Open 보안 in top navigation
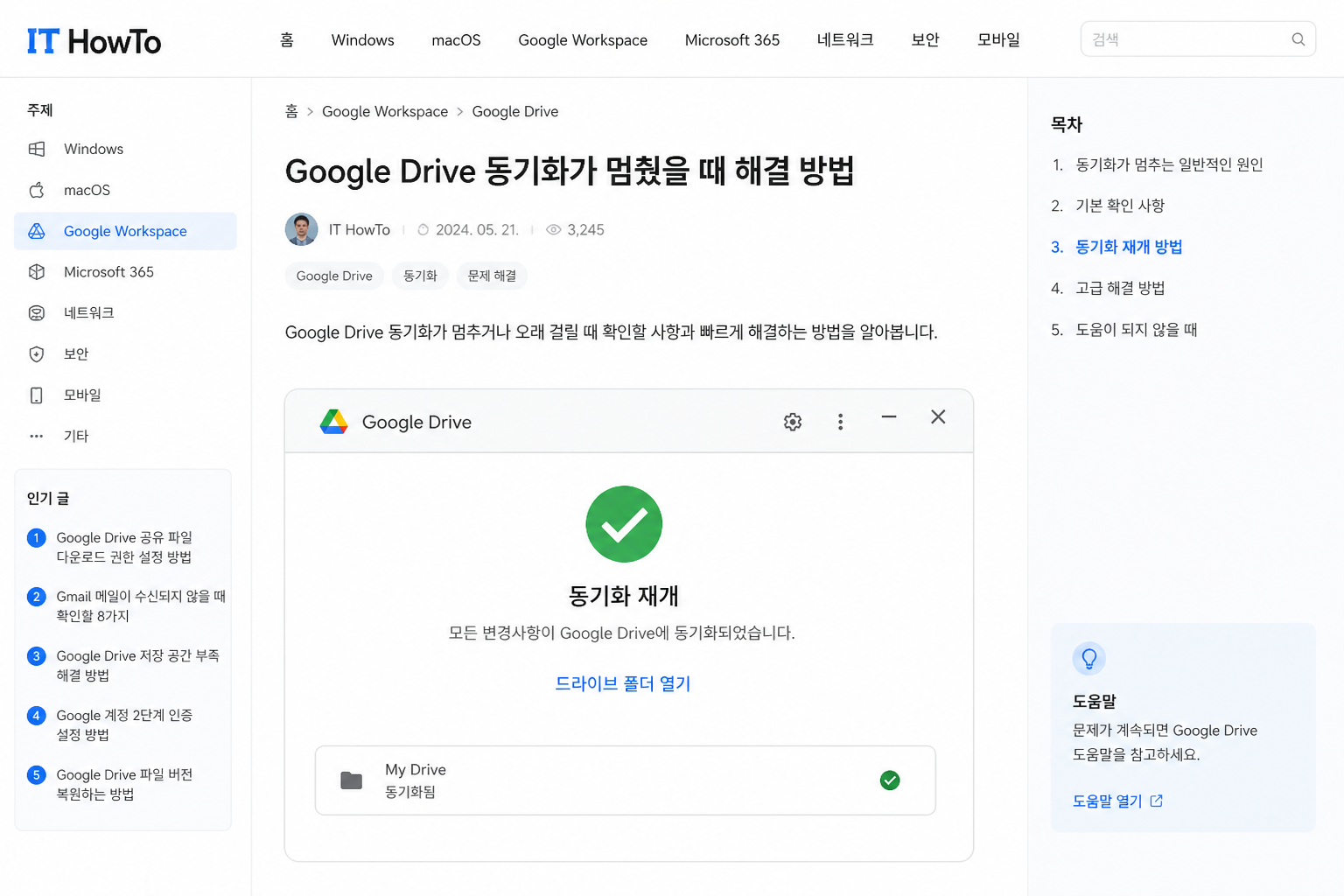Image resolution: width=1344 pixels, height=896 pixels. point(925,40)
